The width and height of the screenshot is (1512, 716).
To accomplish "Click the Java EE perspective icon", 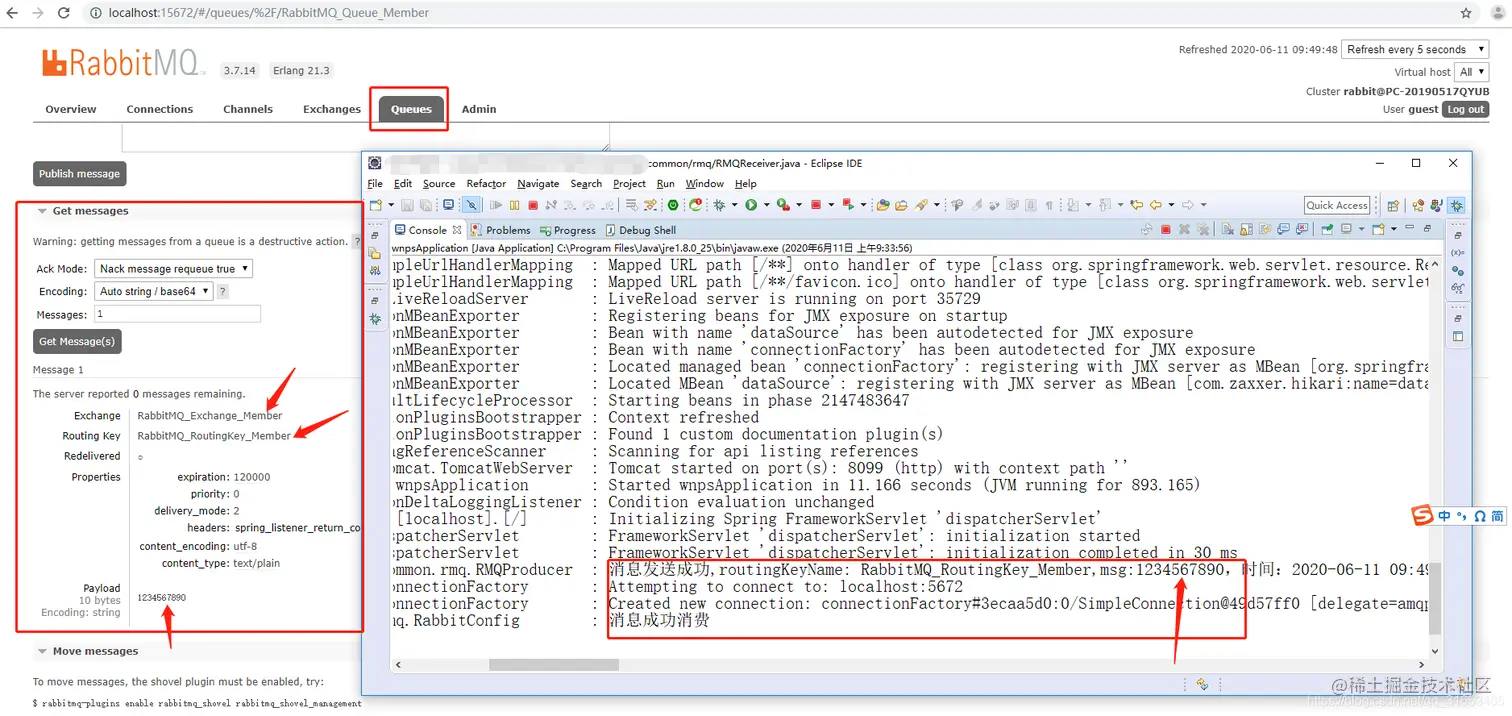I will pyautogui.click(x=1418, y=206).
